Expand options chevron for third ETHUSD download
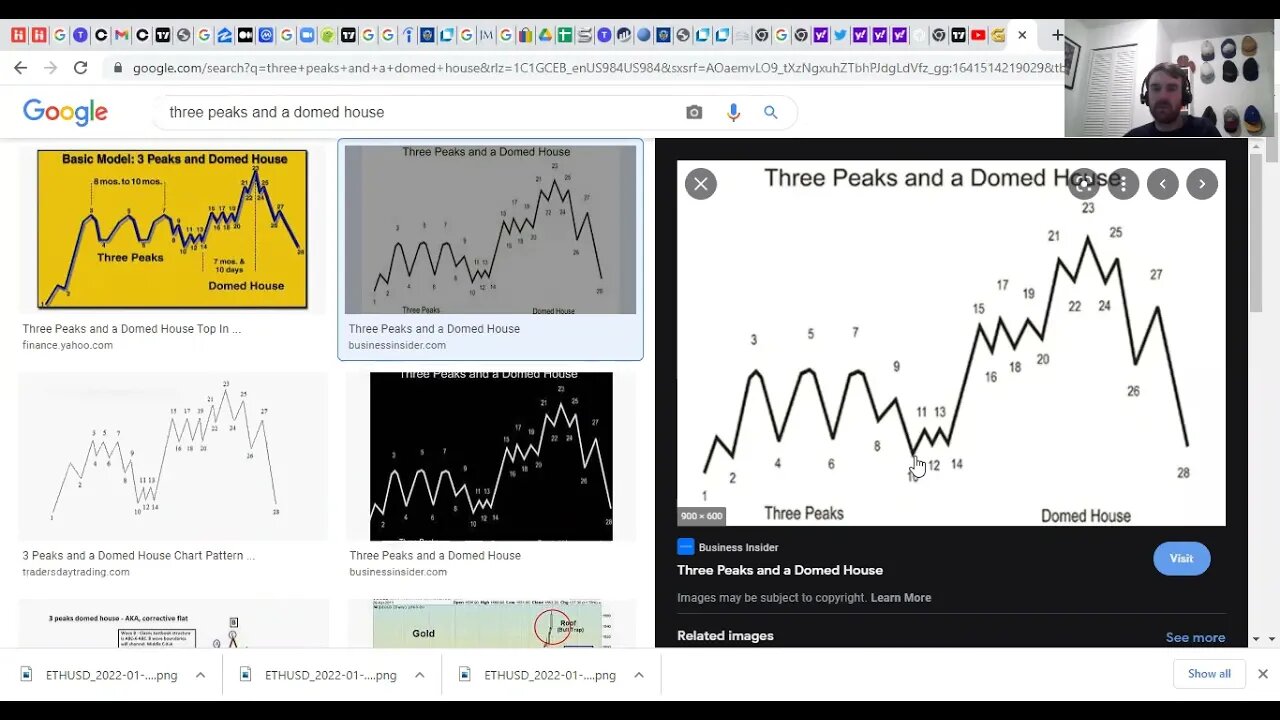1280x720 pixels. click(x=638, y=675)
